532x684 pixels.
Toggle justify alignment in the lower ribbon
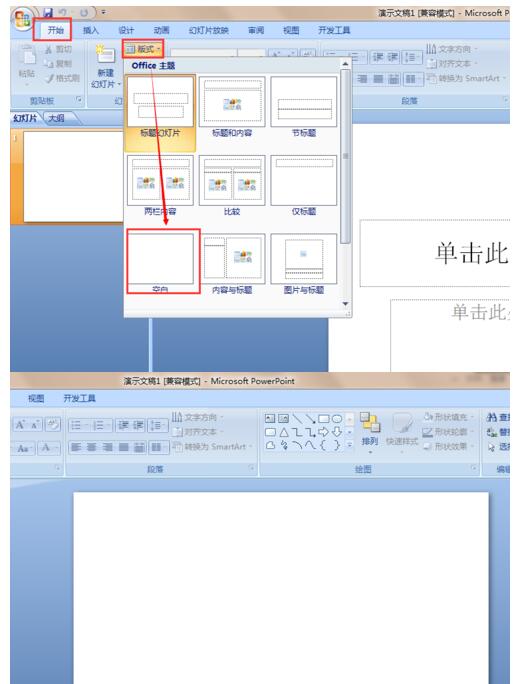pyautogui.click(x=124, y=447)
